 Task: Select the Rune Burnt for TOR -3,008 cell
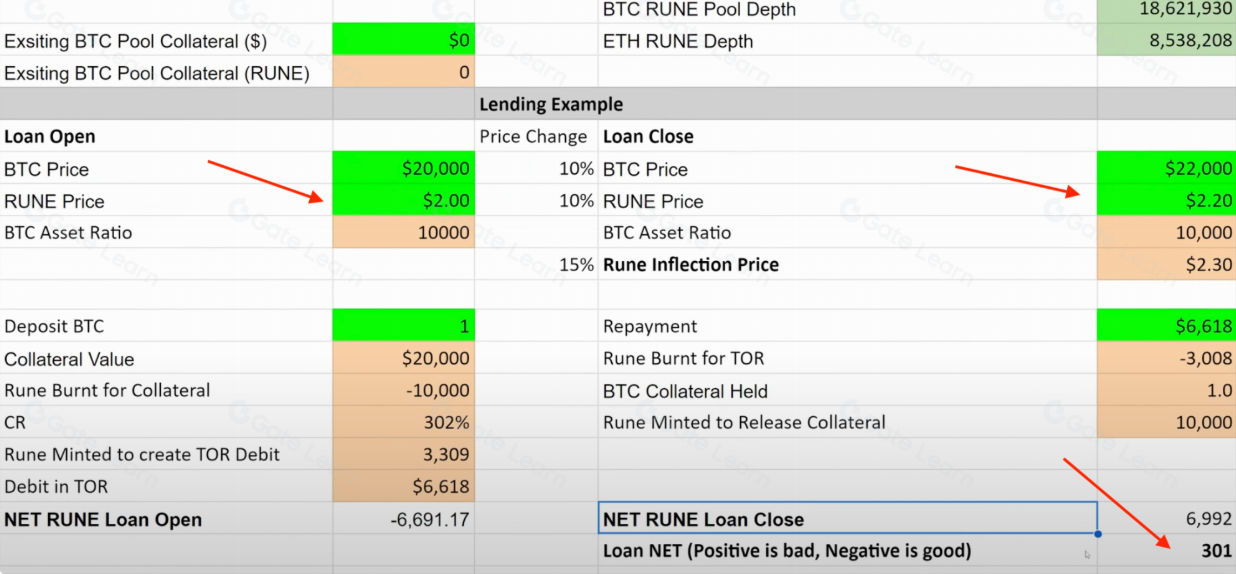coord(1166,359)
